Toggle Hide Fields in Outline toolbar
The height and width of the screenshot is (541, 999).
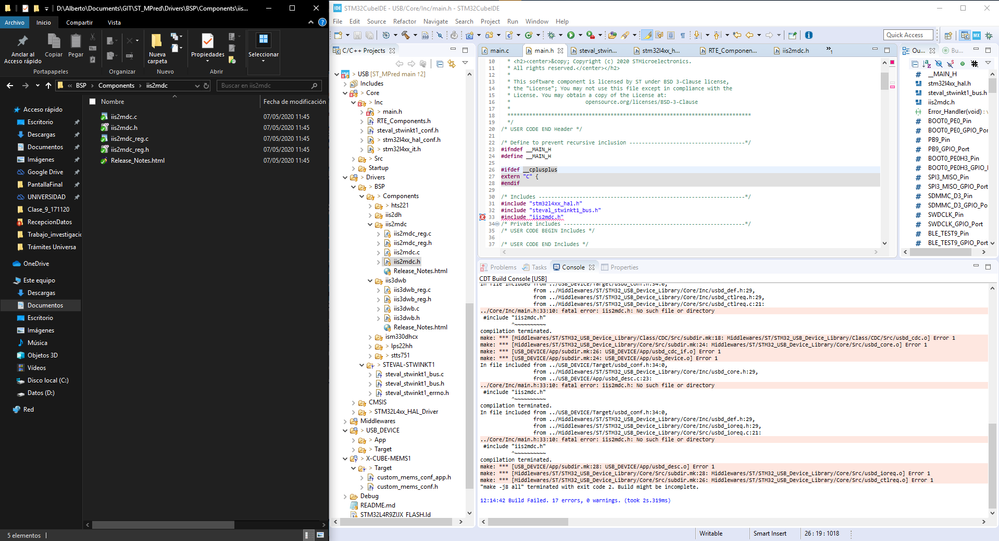938,63
